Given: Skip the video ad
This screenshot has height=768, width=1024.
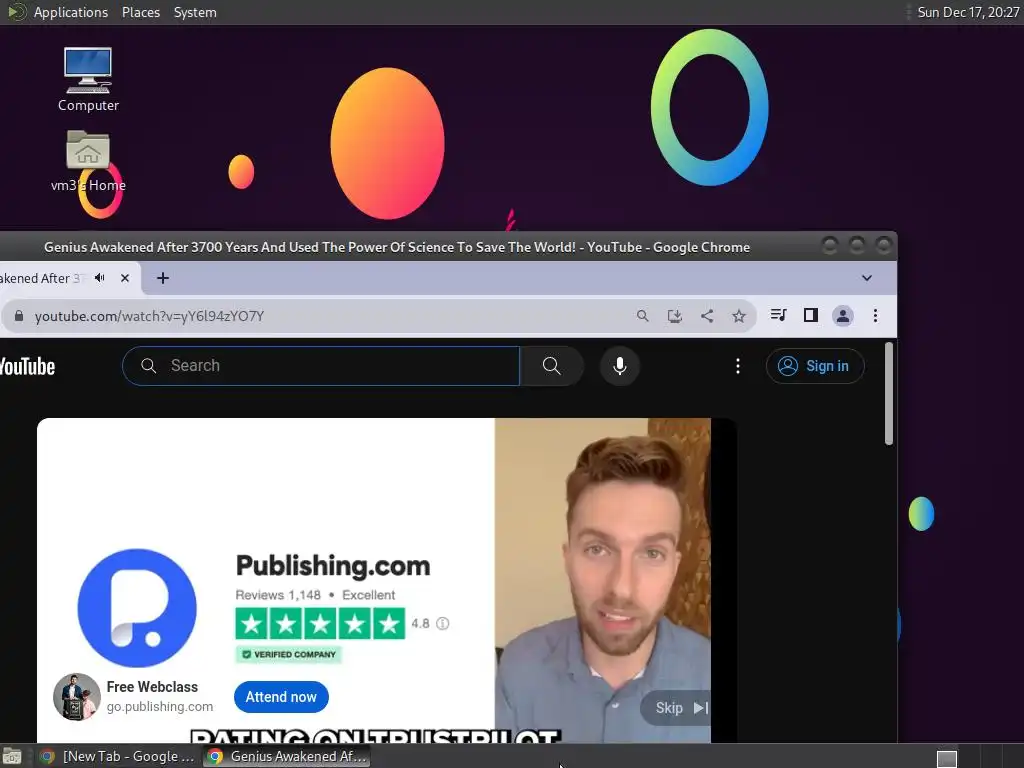Looking at the screenshot, I should click(678, 708).
